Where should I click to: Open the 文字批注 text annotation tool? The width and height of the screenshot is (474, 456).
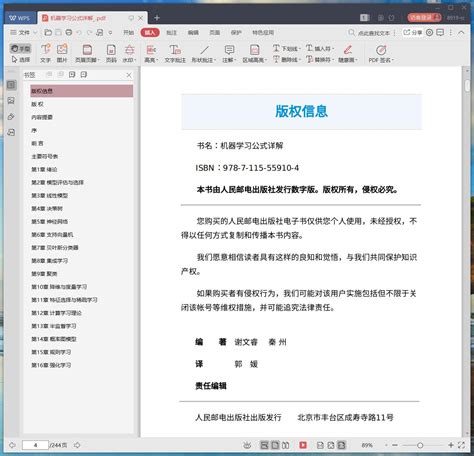(x=175, y=53)
